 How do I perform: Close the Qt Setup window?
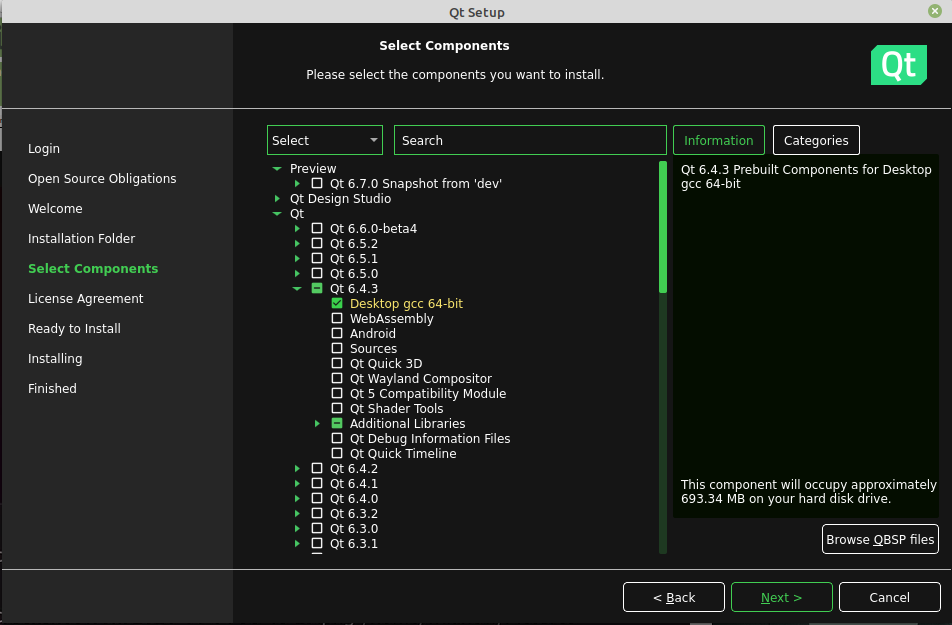tap(934, 11)
